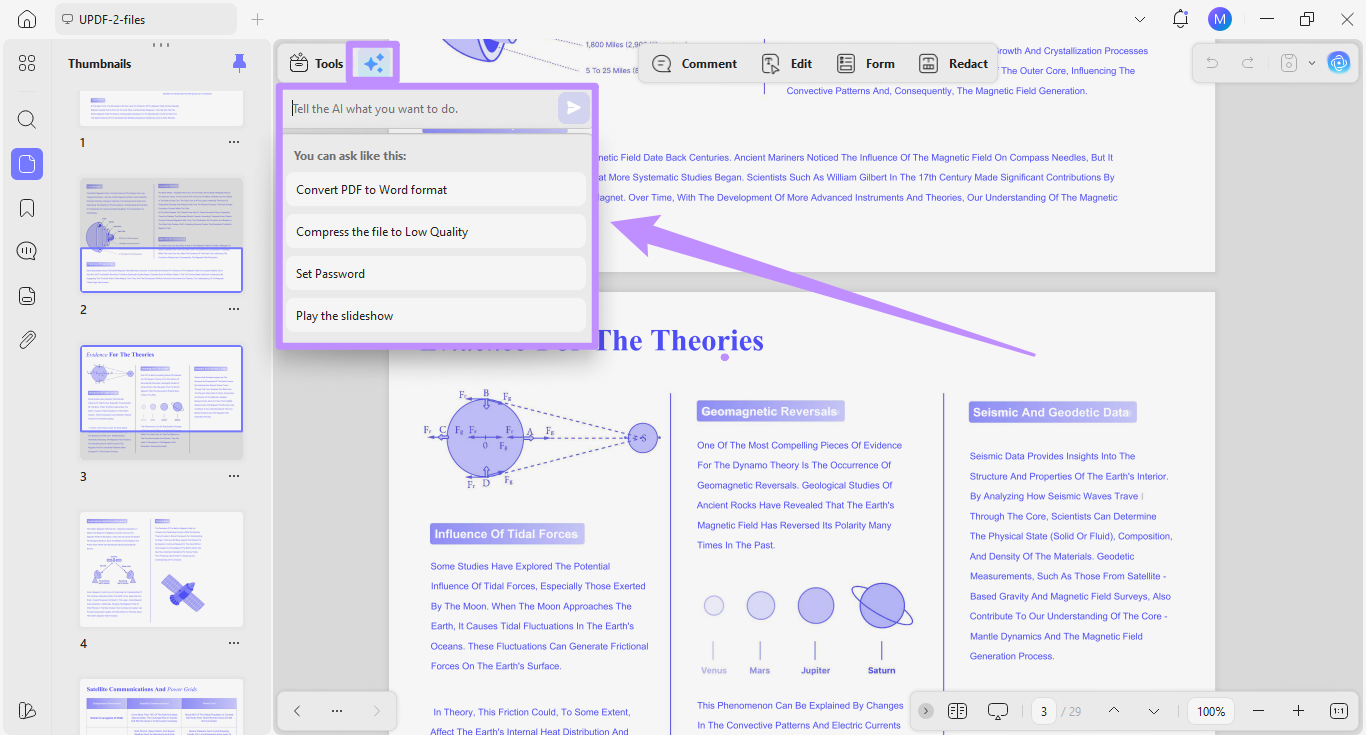Image resolution: width=1366 pixels, height=735 pixels.
Task: Open the dashboard grid icon in sidebar
Action: pyautogui.click(x=27, y=63)
